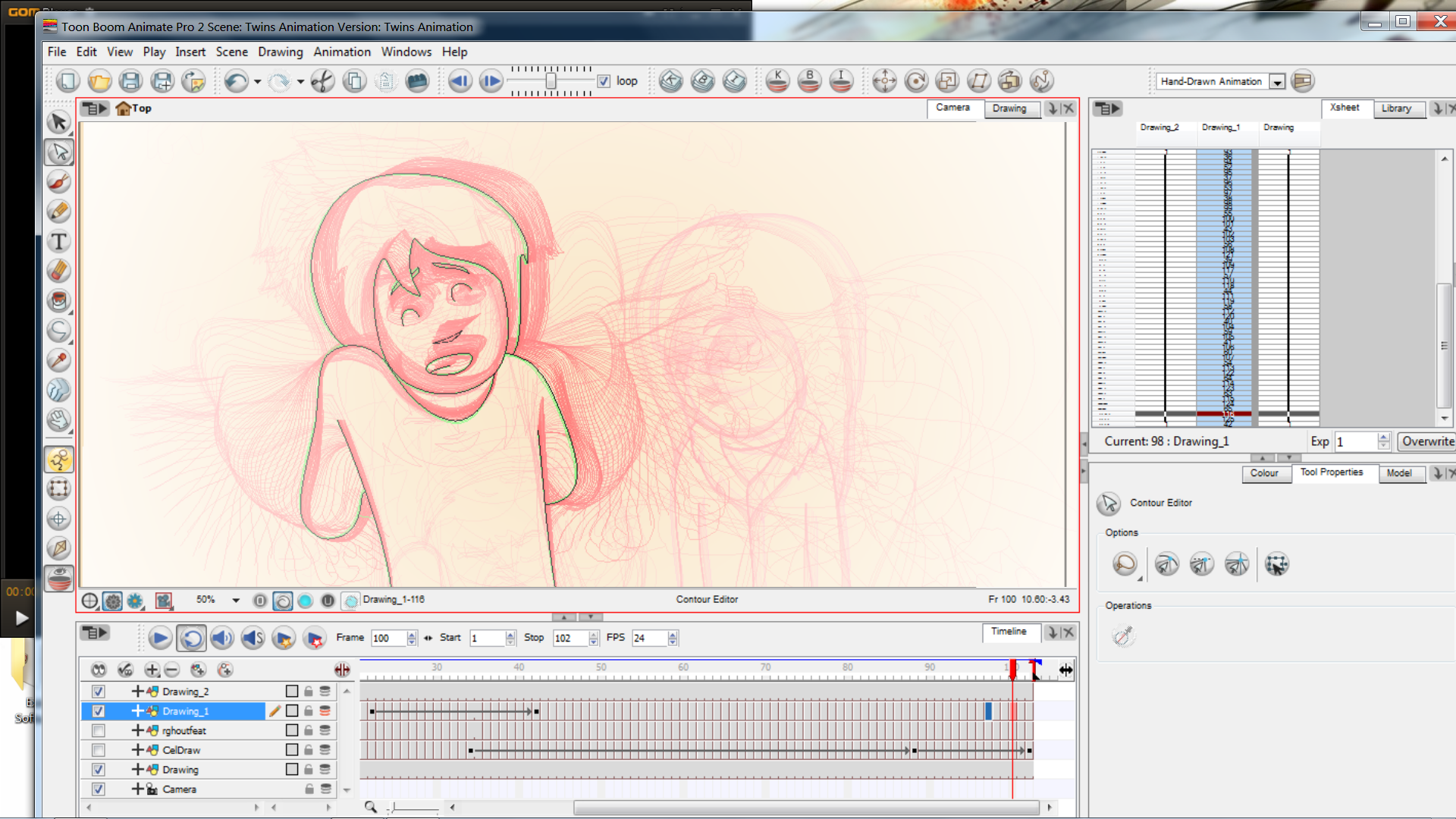The image size is (1456, 819).
Task: Toggle visibility checkbox for Camera layer
Action: [x=99, y=789]
